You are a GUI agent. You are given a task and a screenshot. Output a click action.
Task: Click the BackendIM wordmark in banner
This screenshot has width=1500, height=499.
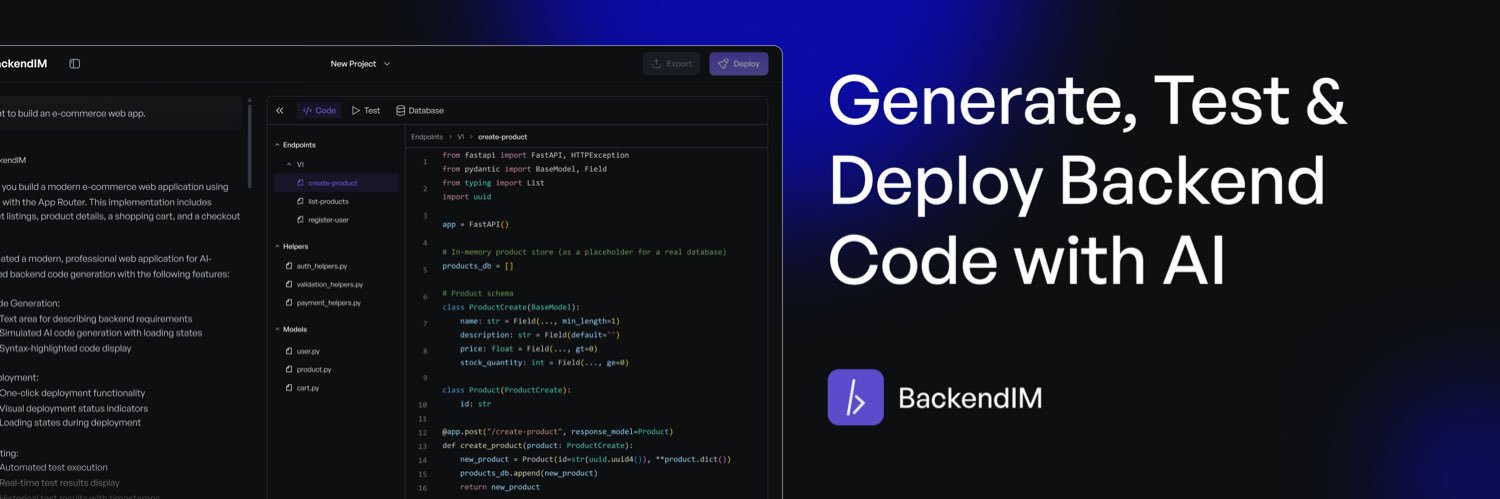tap(970, 398)
